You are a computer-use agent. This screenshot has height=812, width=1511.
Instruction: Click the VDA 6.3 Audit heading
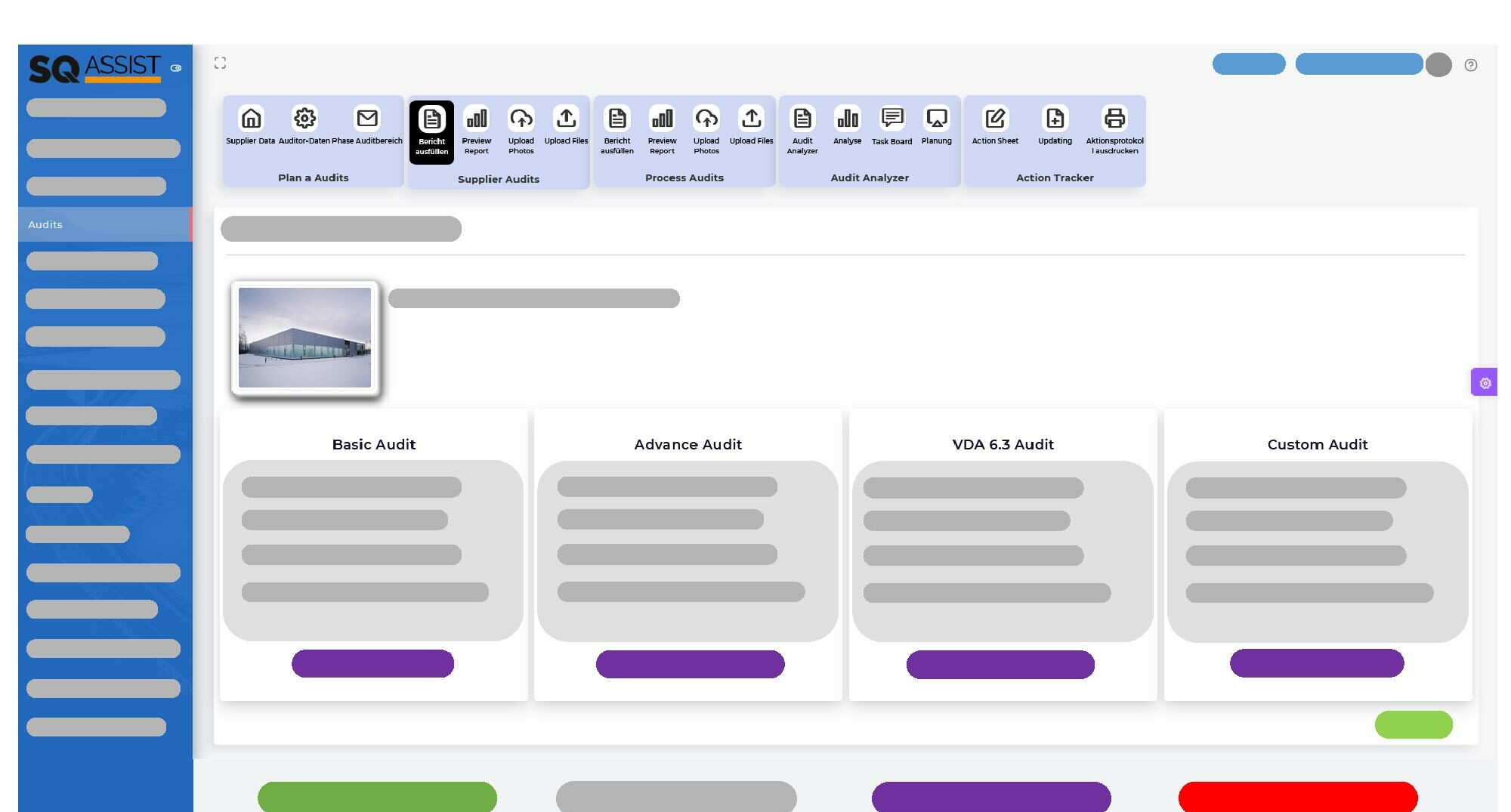1003,444
